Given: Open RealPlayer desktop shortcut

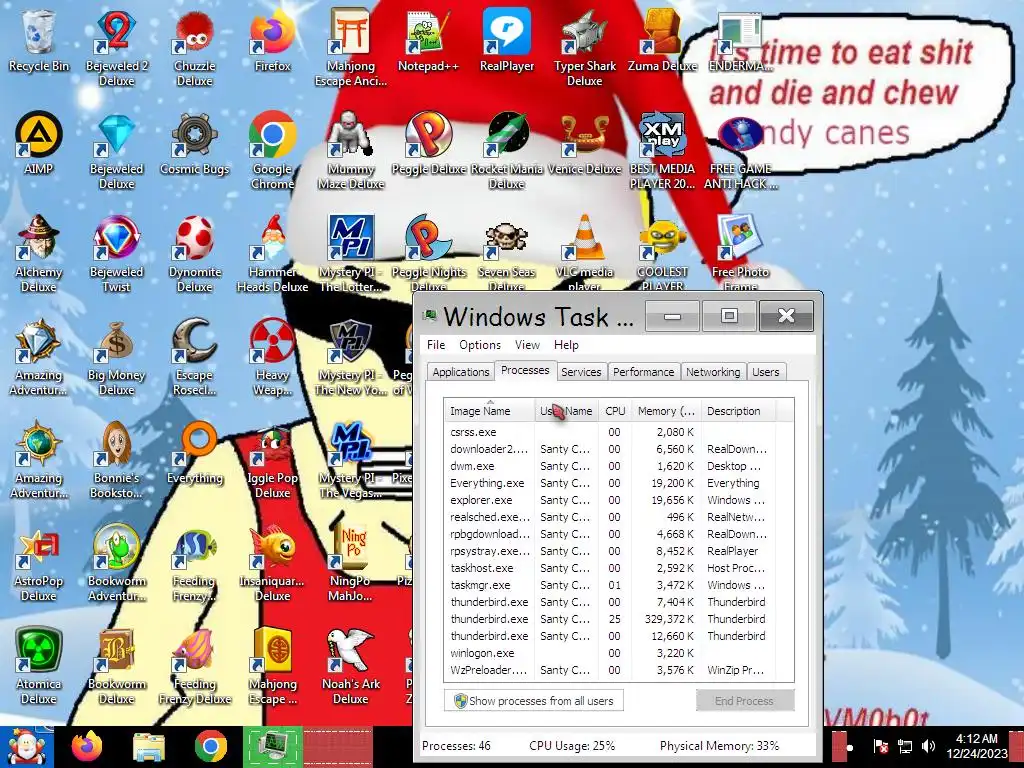Looking at the screenshot, I should point(507,40).
